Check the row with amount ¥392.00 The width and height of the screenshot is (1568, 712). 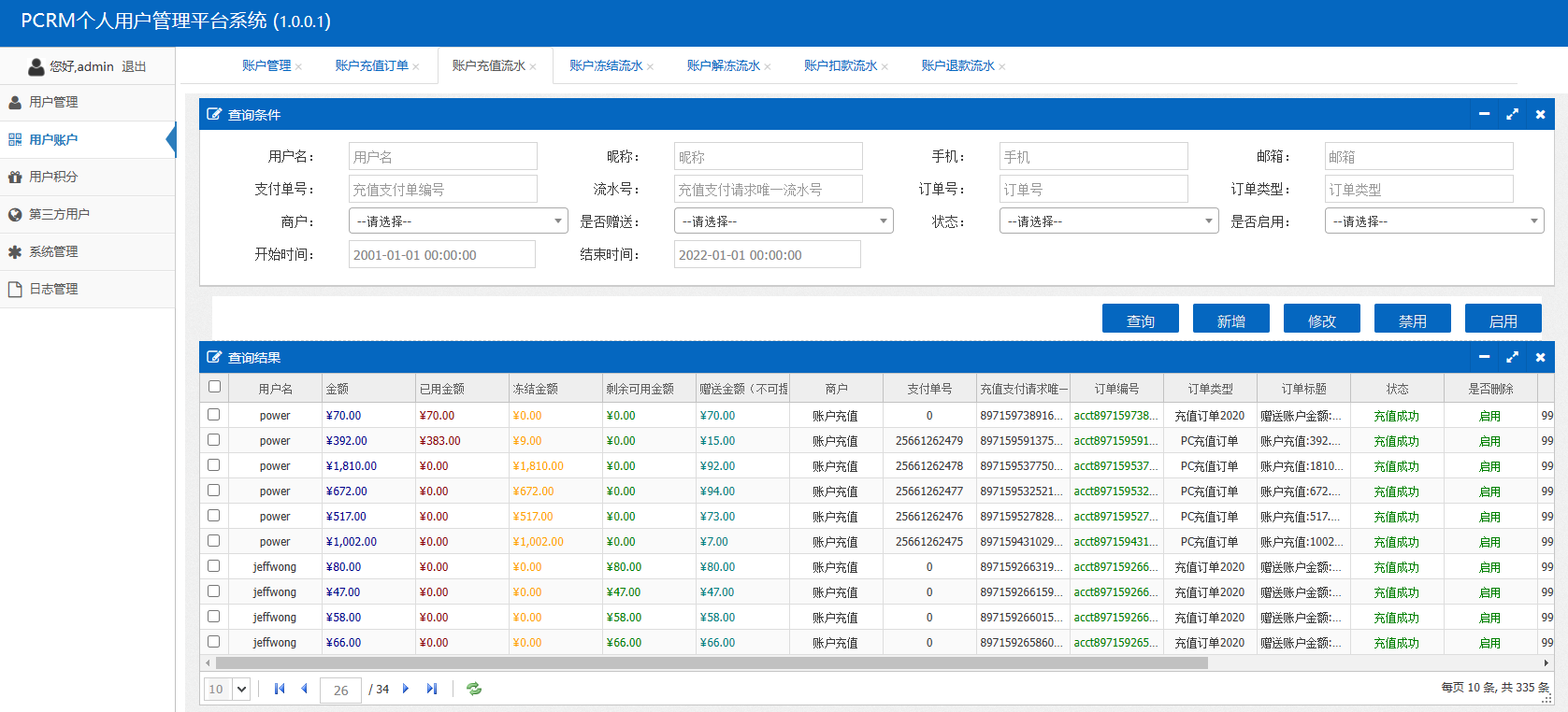[x=214, y=440]
